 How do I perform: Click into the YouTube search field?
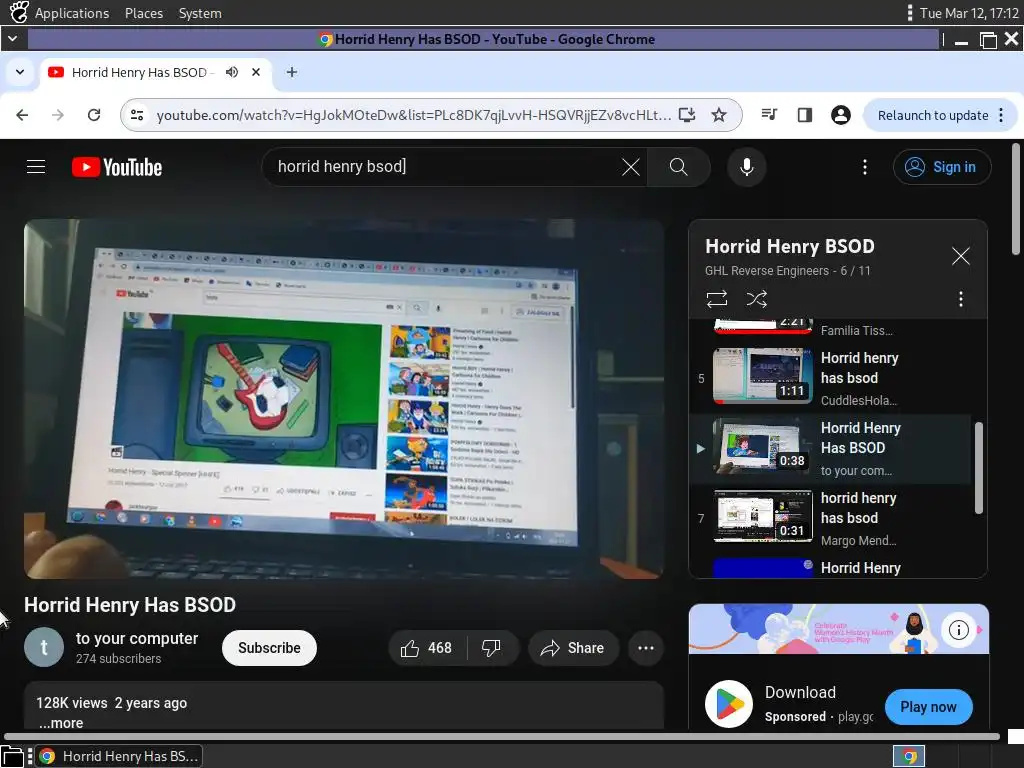pyautogui.click(x=444, y=167)
